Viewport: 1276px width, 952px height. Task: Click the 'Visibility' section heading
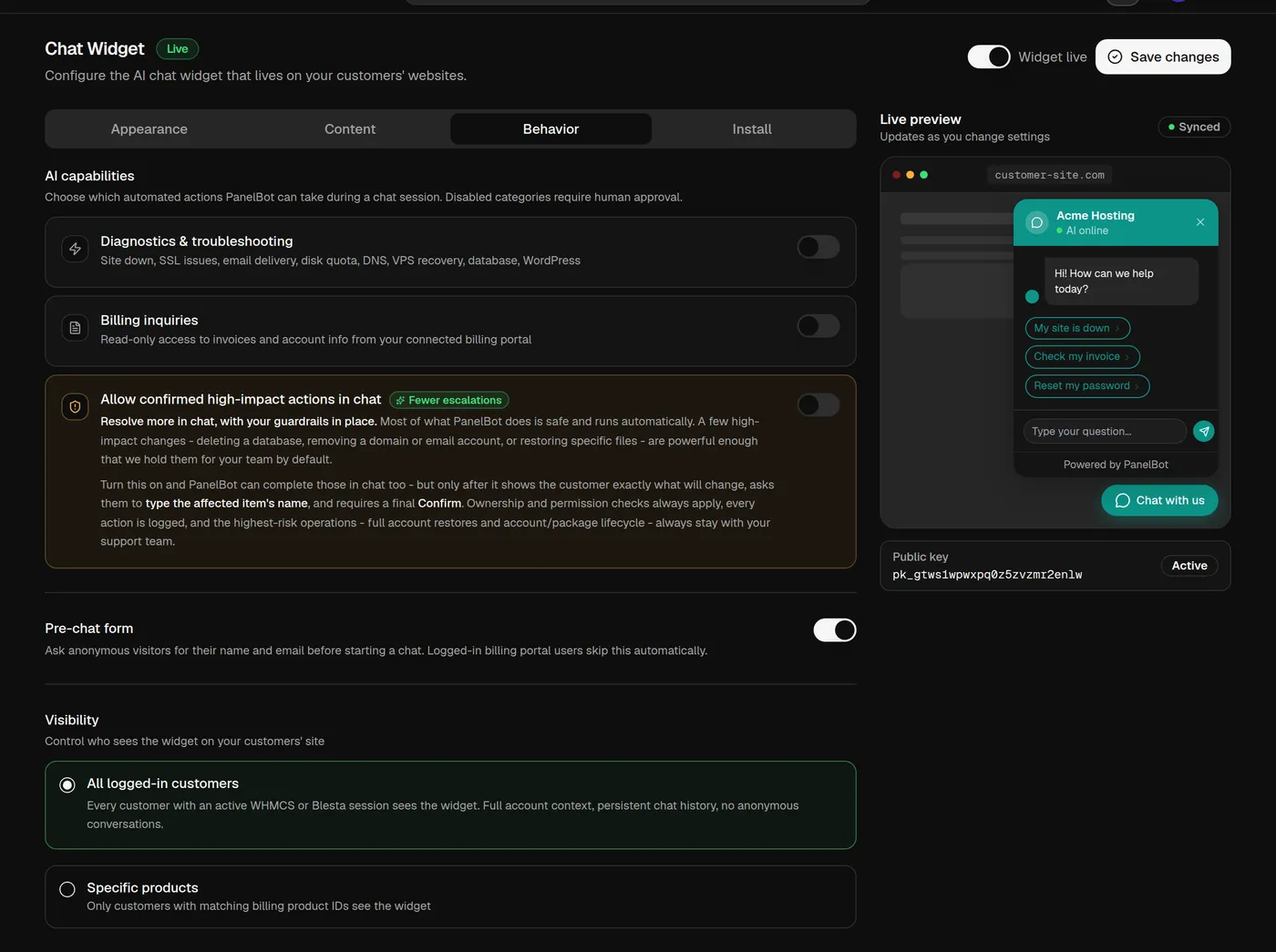coord(72,720)
